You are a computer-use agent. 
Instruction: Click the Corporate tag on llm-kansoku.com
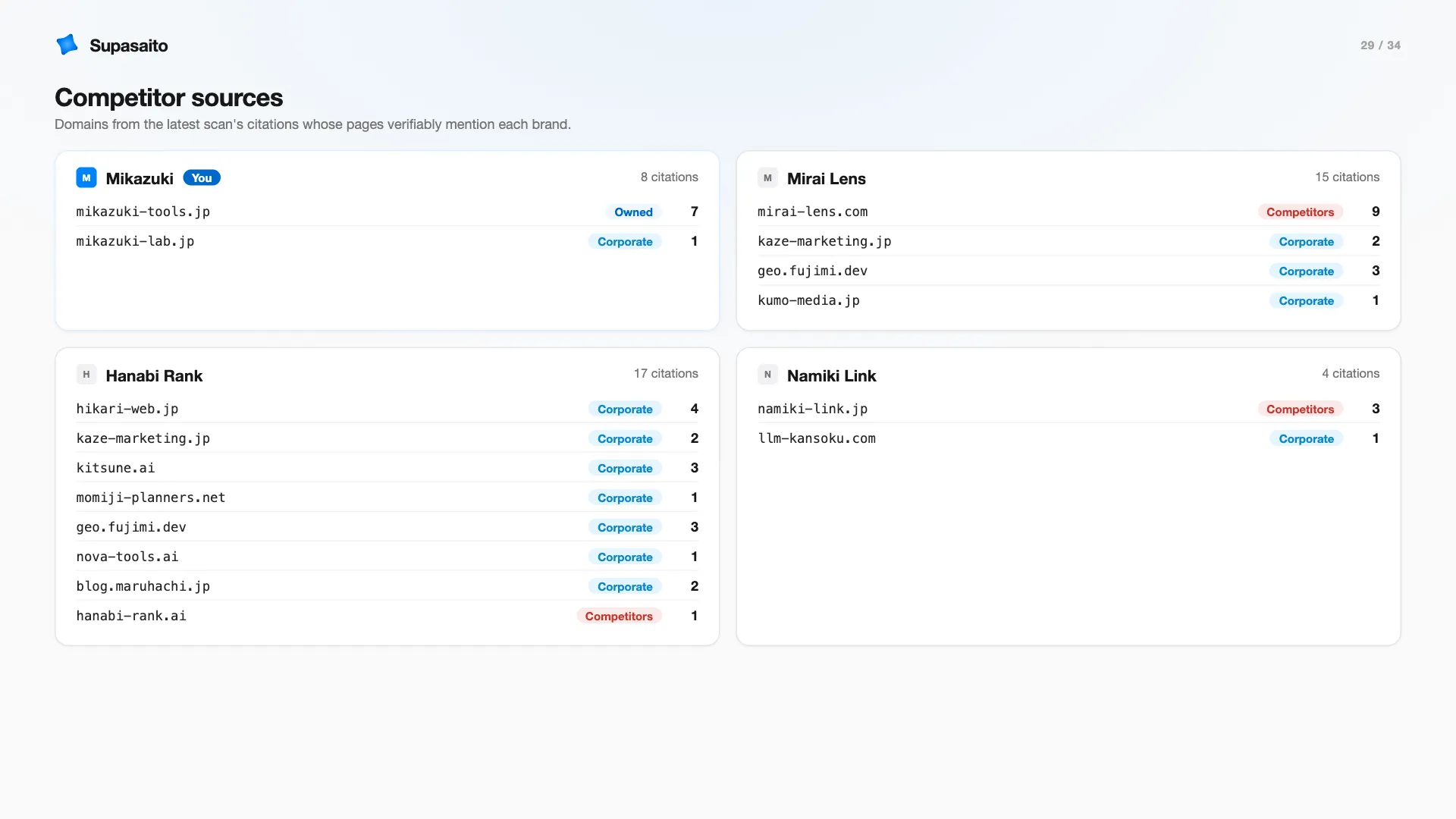[1306, 439]
